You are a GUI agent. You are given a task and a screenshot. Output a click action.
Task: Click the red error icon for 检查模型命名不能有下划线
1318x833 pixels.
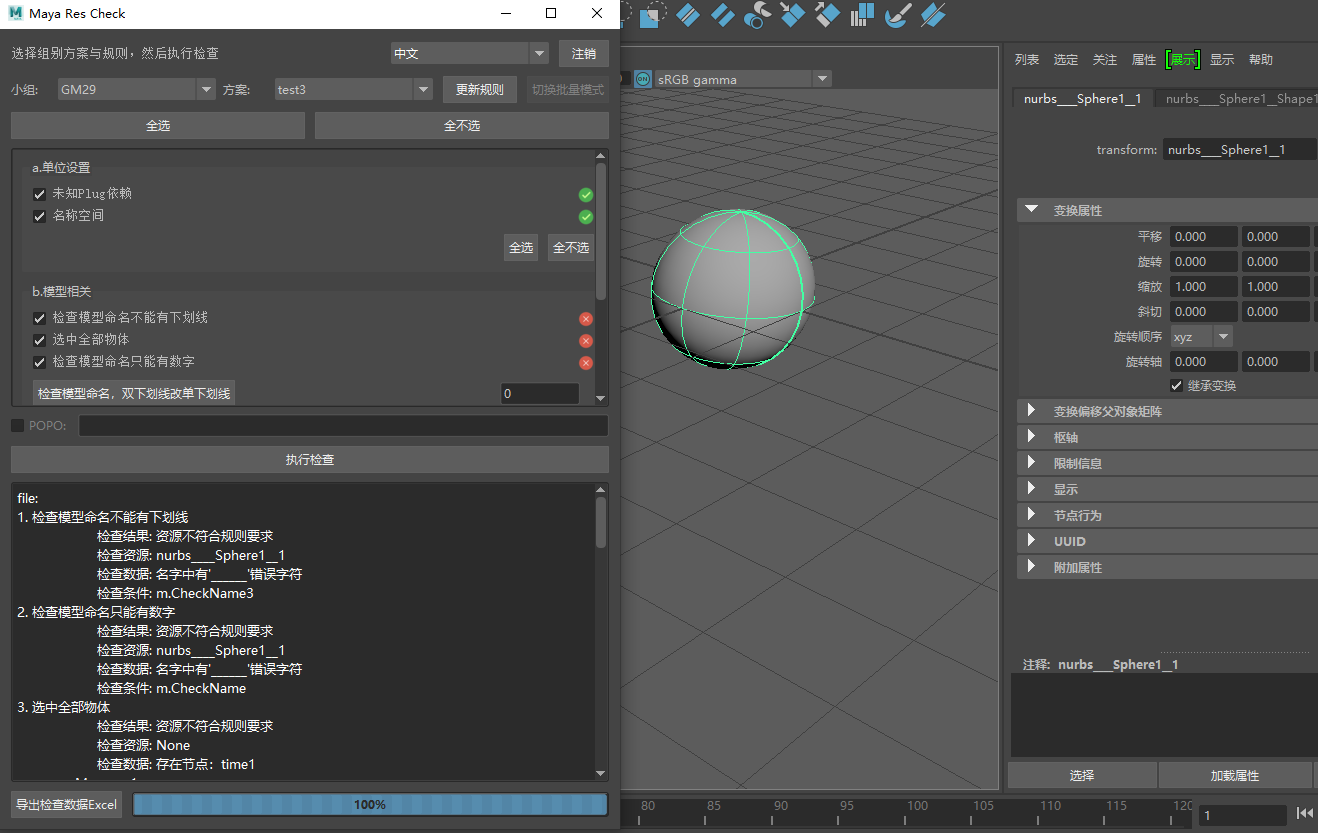[x=586, y=319]
